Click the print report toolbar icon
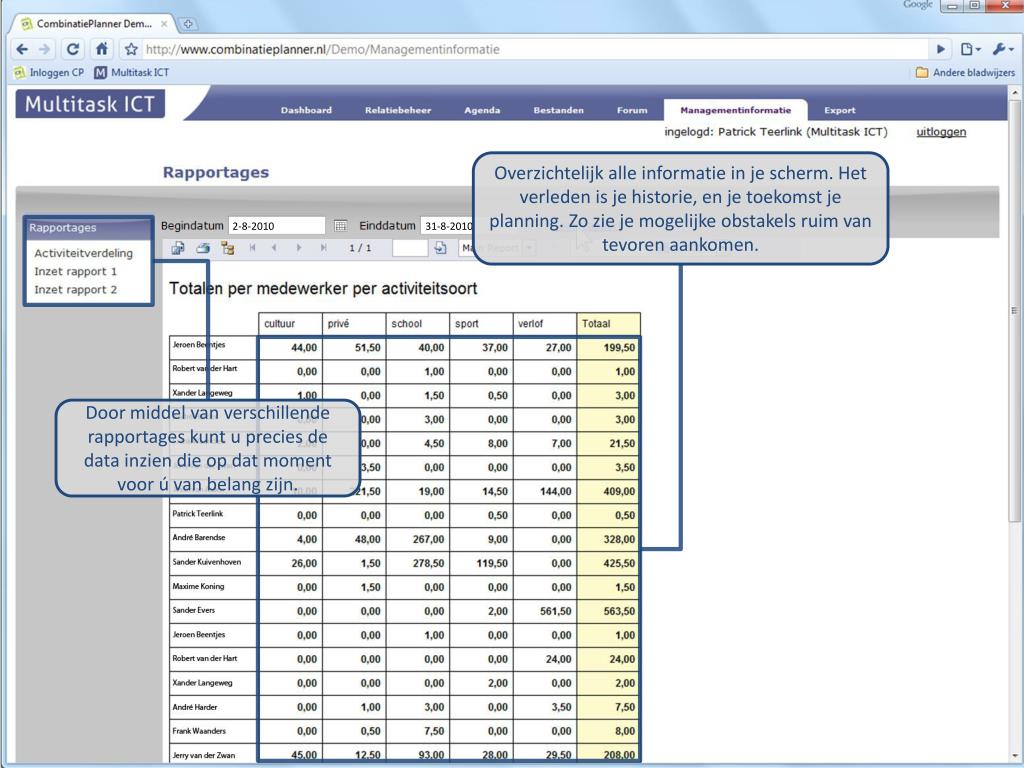1024x768 pixels. click(x=203, y=248)
